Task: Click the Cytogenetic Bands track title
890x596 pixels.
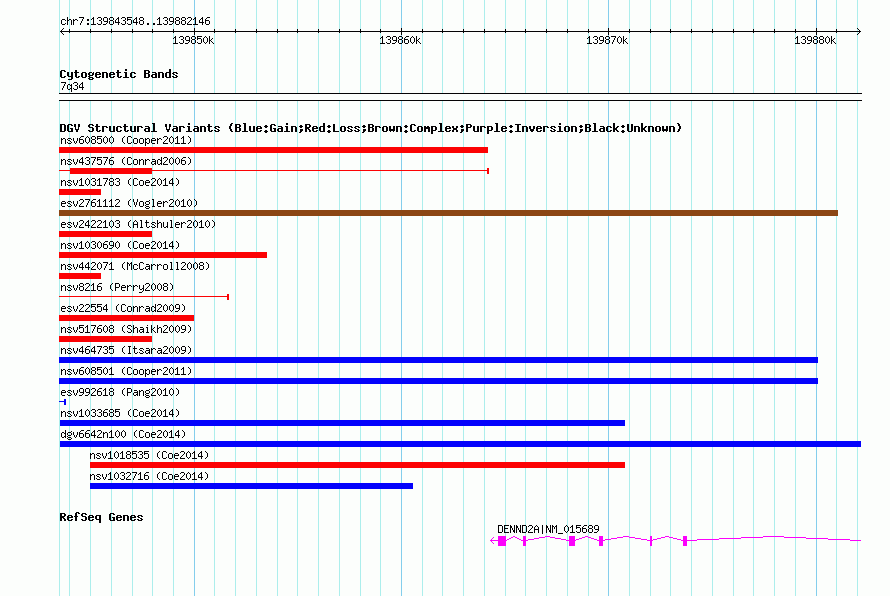Action: 119,74
